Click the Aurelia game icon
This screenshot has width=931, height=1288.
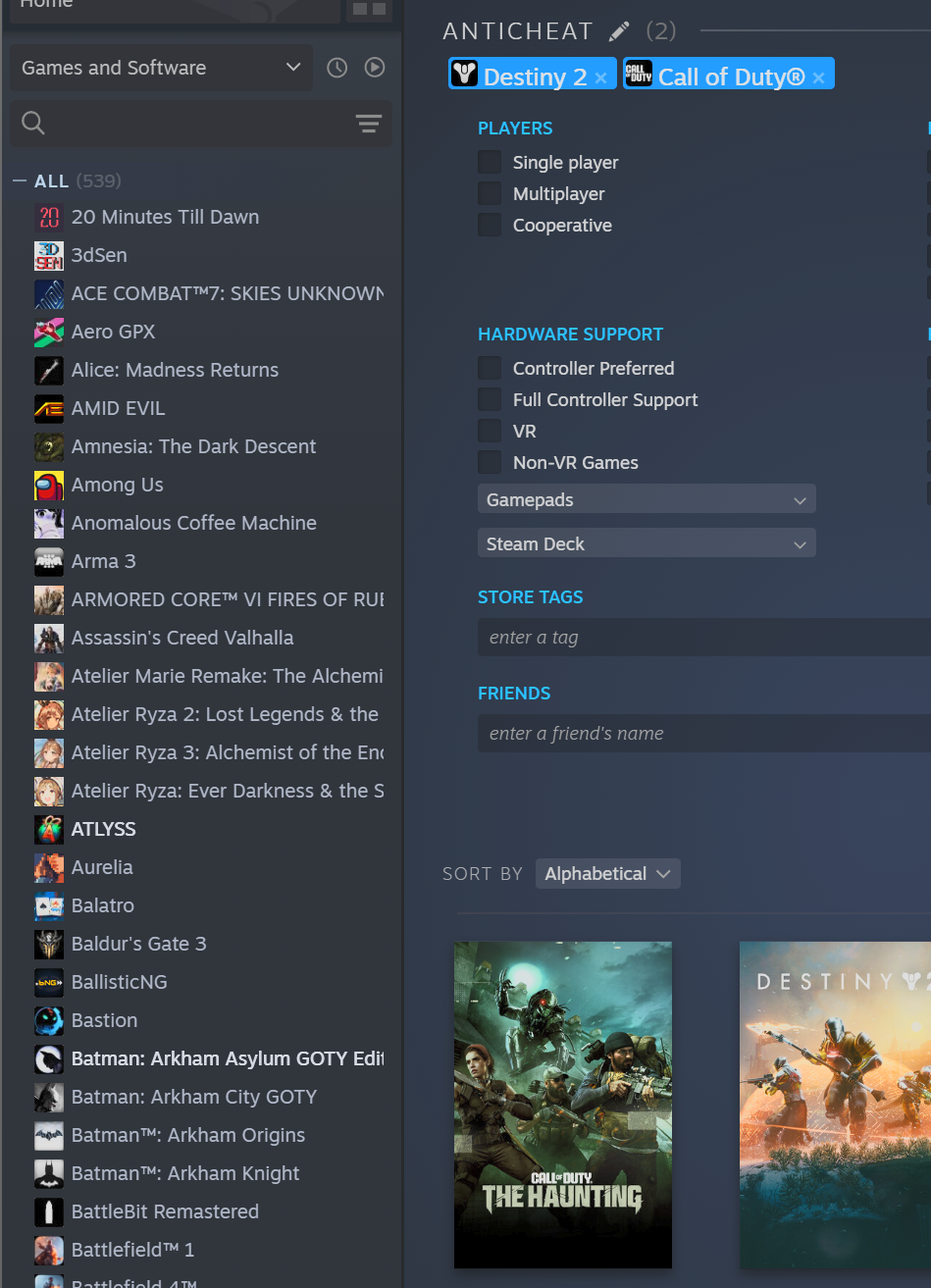tap(49, 867)
